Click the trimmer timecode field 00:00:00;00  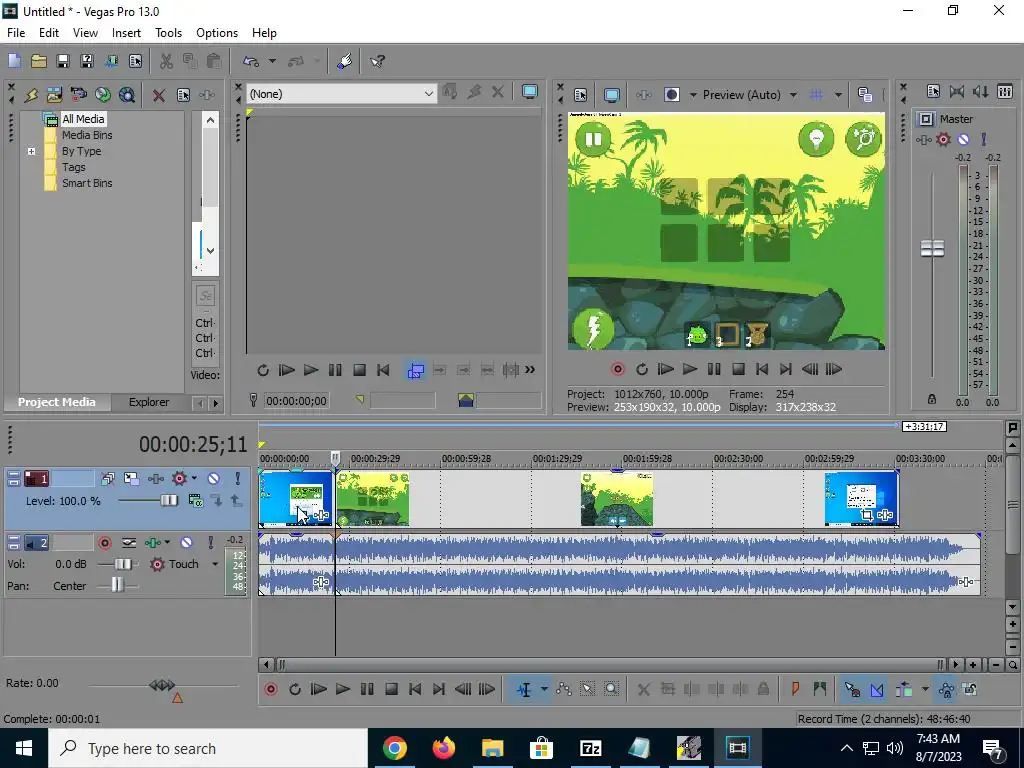[296, 401]
